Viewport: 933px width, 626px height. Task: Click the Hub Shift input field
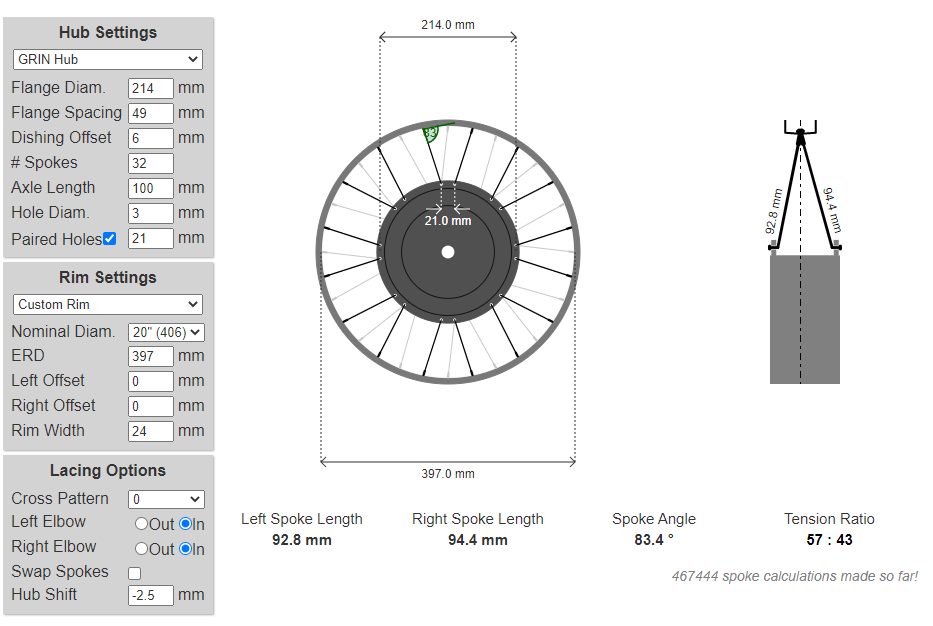pos(151,595)
